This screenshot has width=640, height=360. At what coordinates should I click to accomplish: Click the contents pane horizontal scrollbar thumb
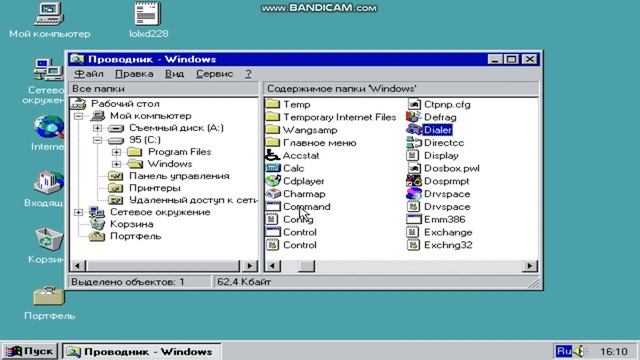tap(307, 266)
